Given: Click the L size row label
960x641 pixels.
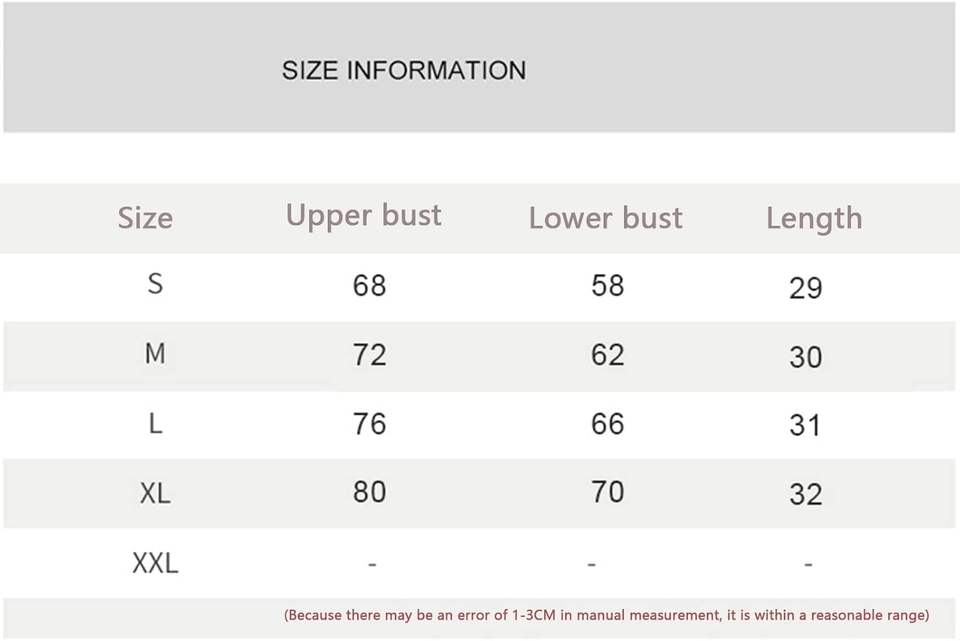Looking at the screenshot, I should click(x=155, y=424).
